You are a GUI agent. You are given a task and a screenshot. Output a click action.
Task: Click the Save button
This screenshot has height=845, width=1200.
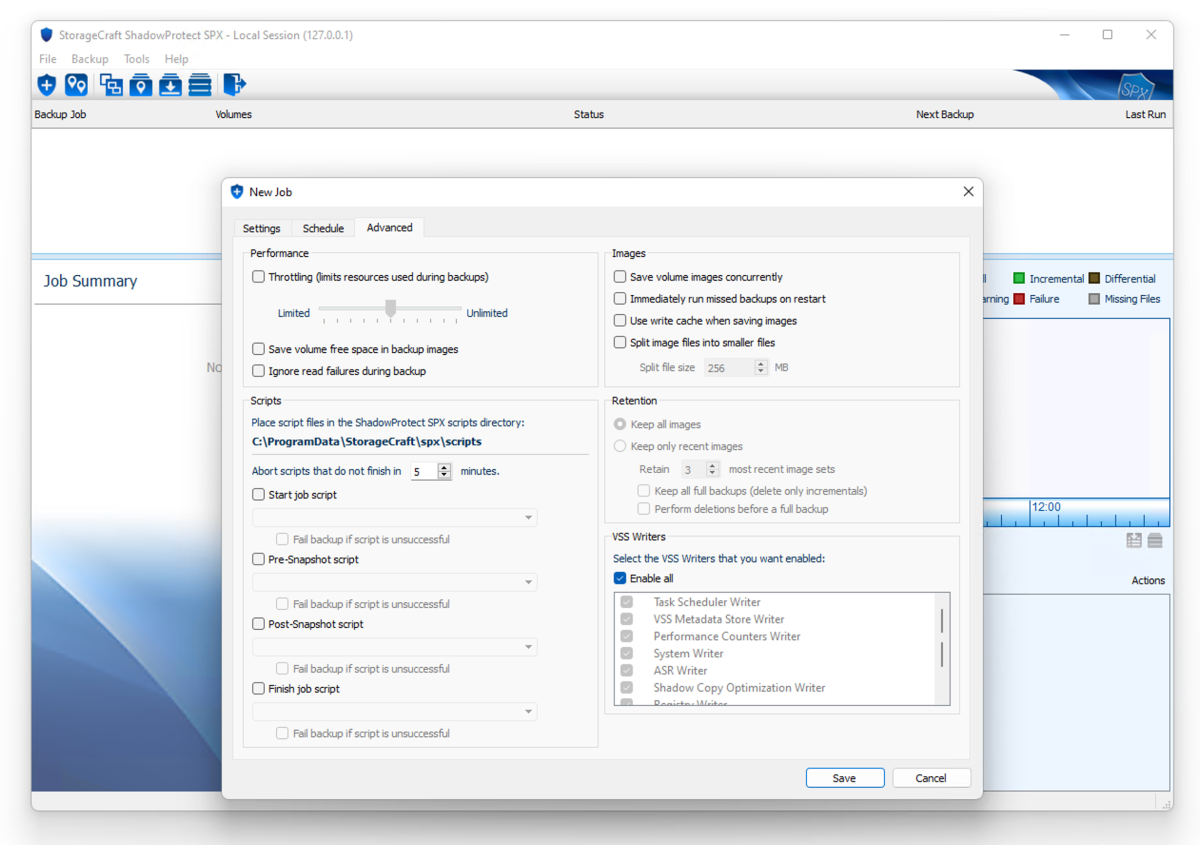(x=844, y=778)
